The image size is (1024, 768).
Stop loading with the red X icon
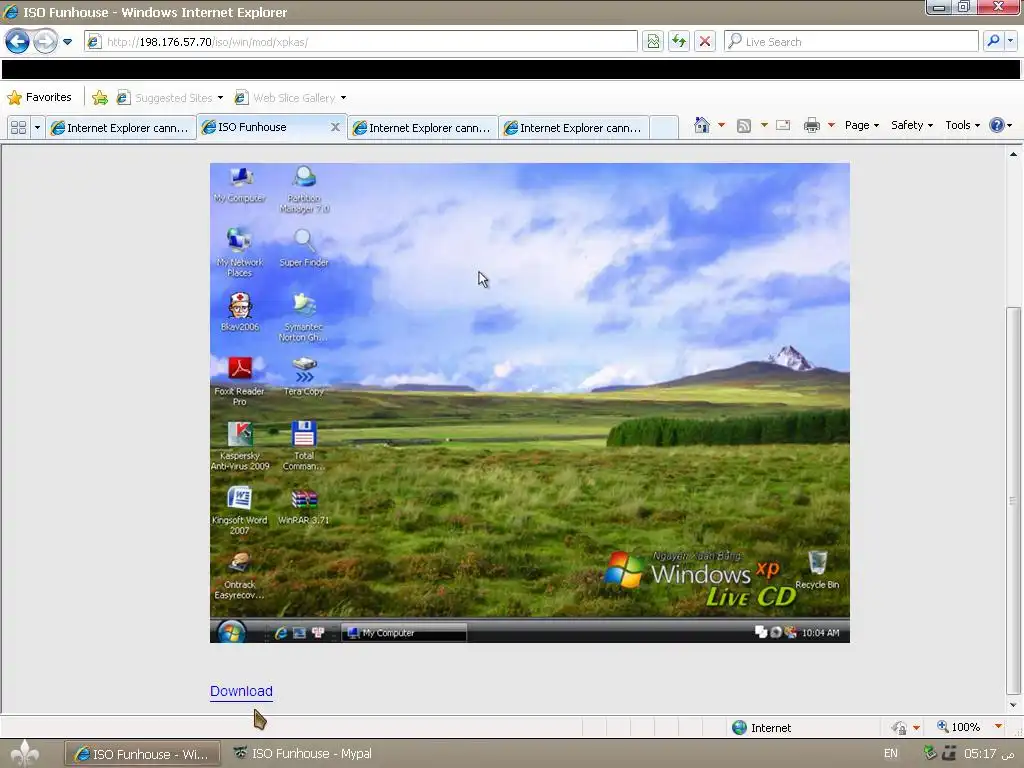(x=705, y=42)
